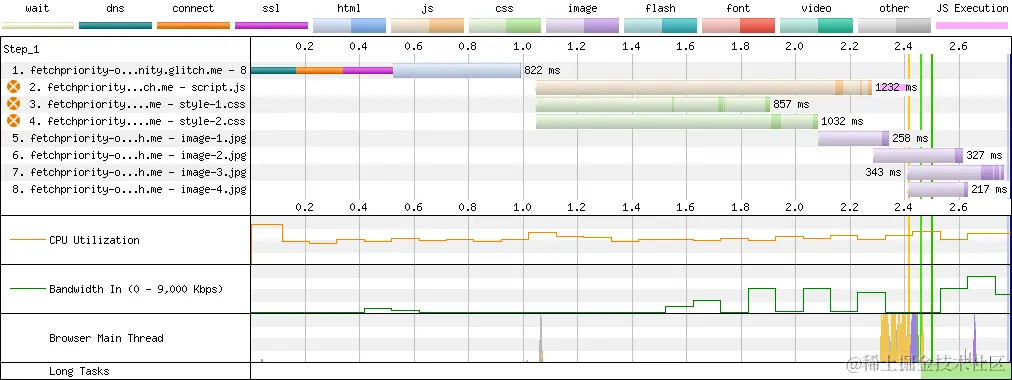Click the render-blocking icon beside style-1.css

[x=14, y=104]
